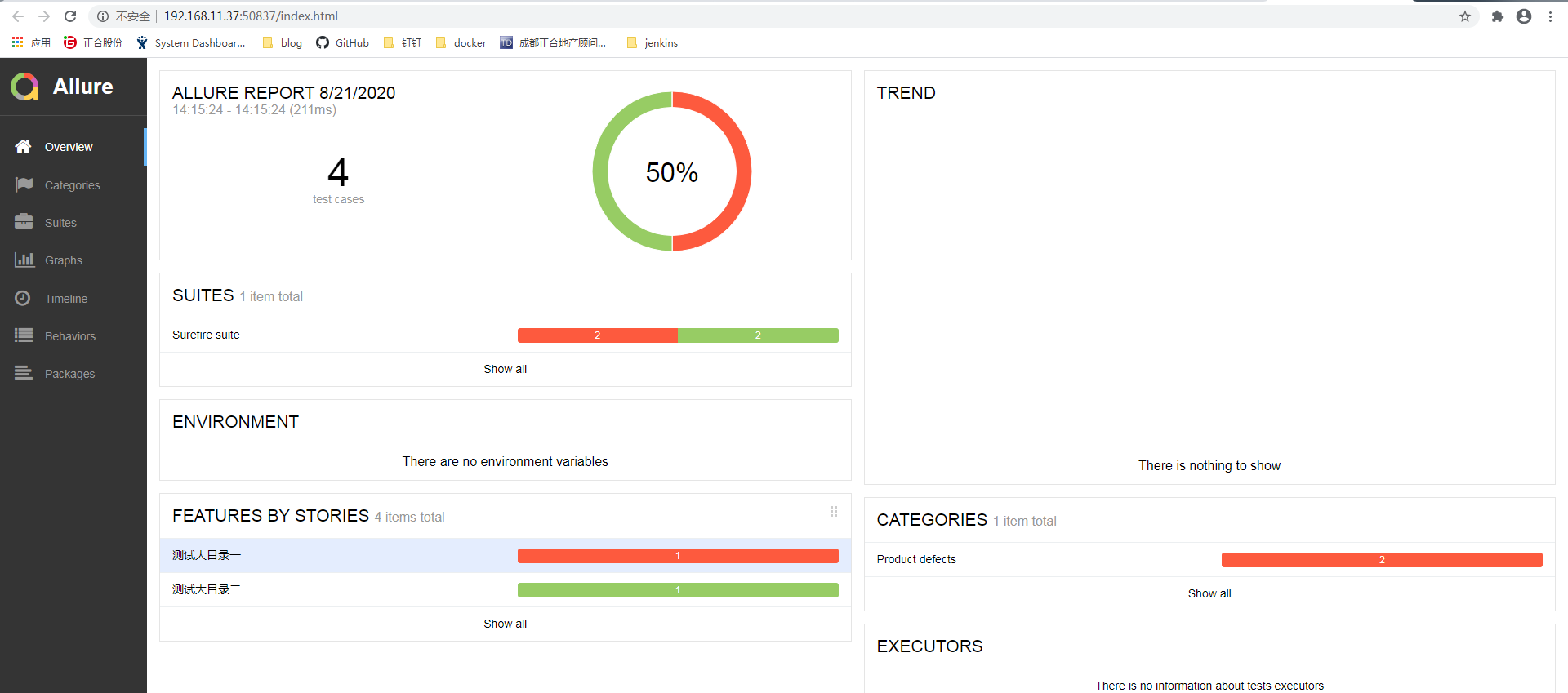Open the 钉钉 bookmark folder
Viewport: 1568px width, 693px height.
pos(402,42)
